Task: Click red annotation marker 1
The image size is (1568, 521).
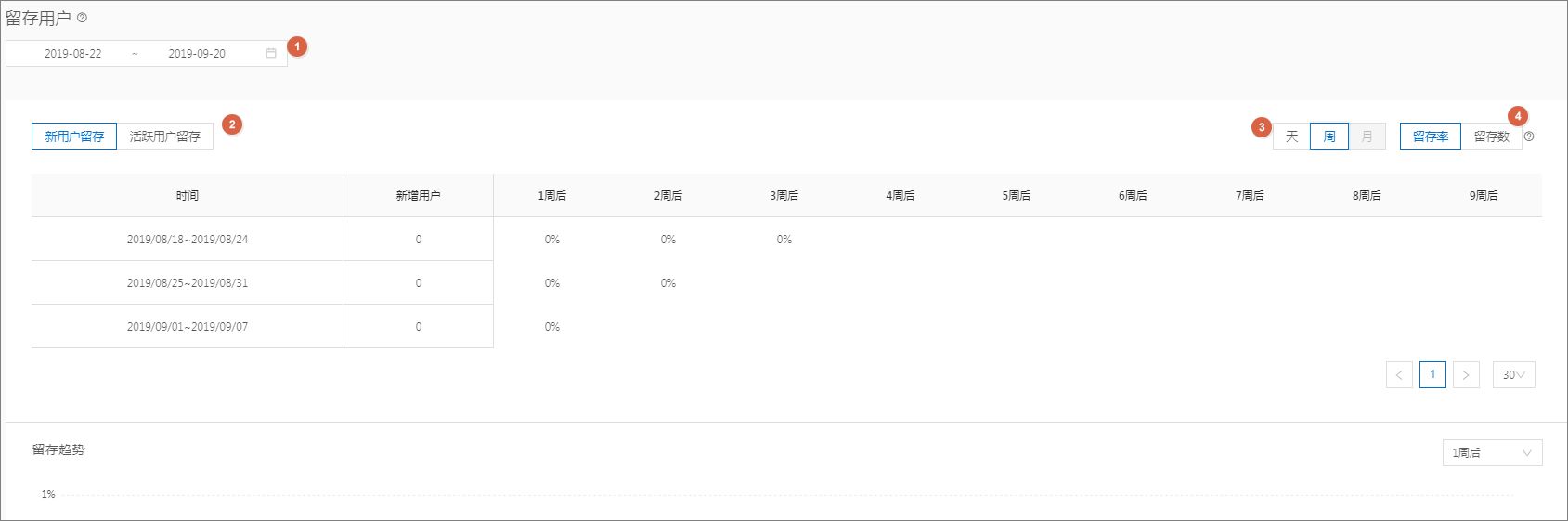Action: pyautogui.click(x=297, y=46)
